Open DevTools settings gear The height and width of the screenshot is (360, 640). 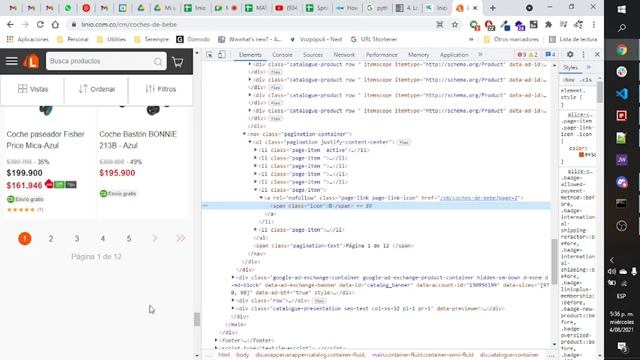click(570, 54)
